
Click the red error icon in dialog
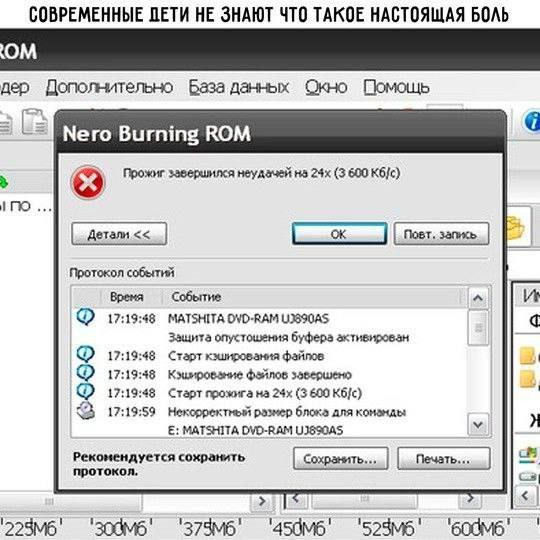87,182
